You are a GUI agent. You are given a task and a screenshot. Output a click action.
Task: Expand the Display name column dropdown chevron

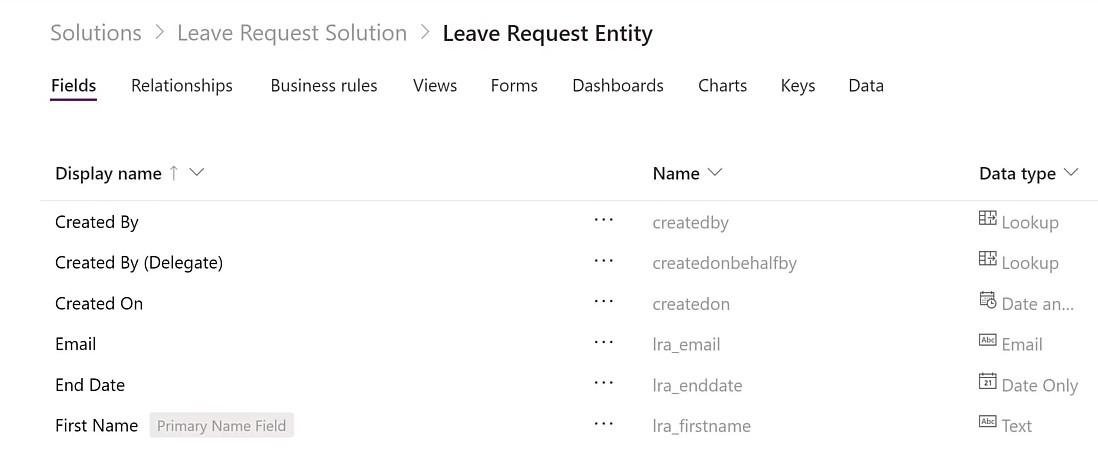tap(197, 173)
